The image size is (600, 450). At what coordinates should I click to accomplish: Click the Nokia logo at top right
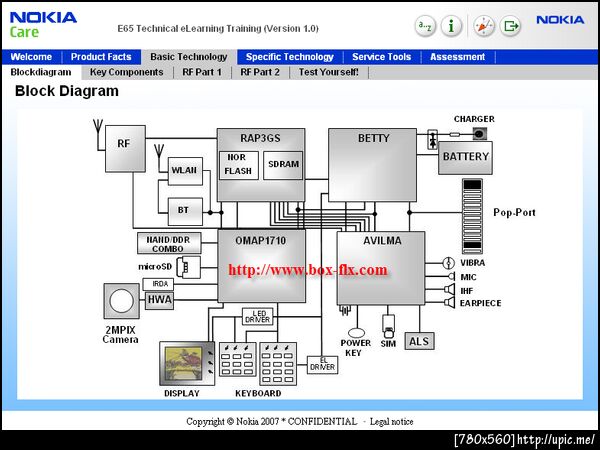[560, 20]
